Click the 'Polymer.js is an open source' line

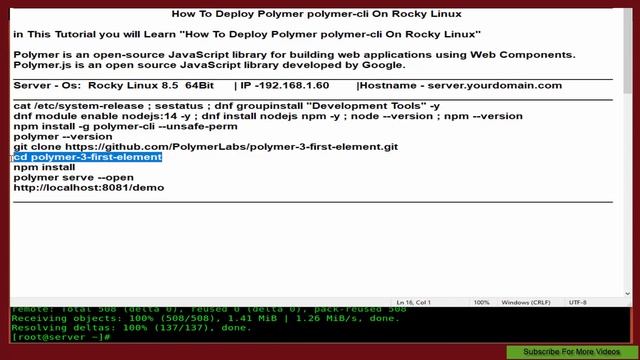pyautogui.click(x=209, y=65)
